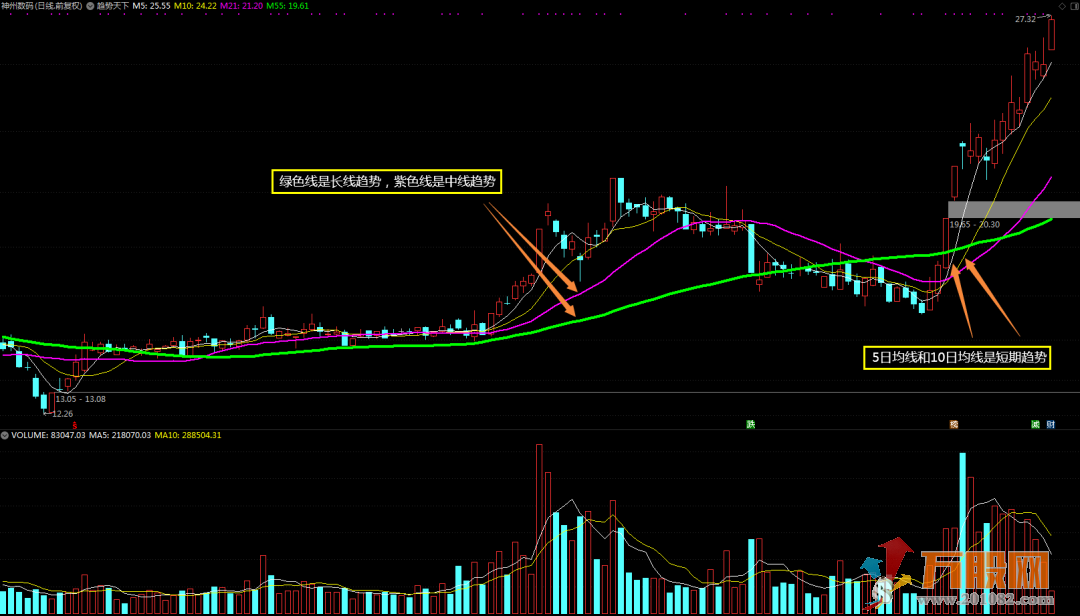Click the 12.26 low price label
Image resolution: width=1080 pixels, height=616 pixels.
coord(63,414)
